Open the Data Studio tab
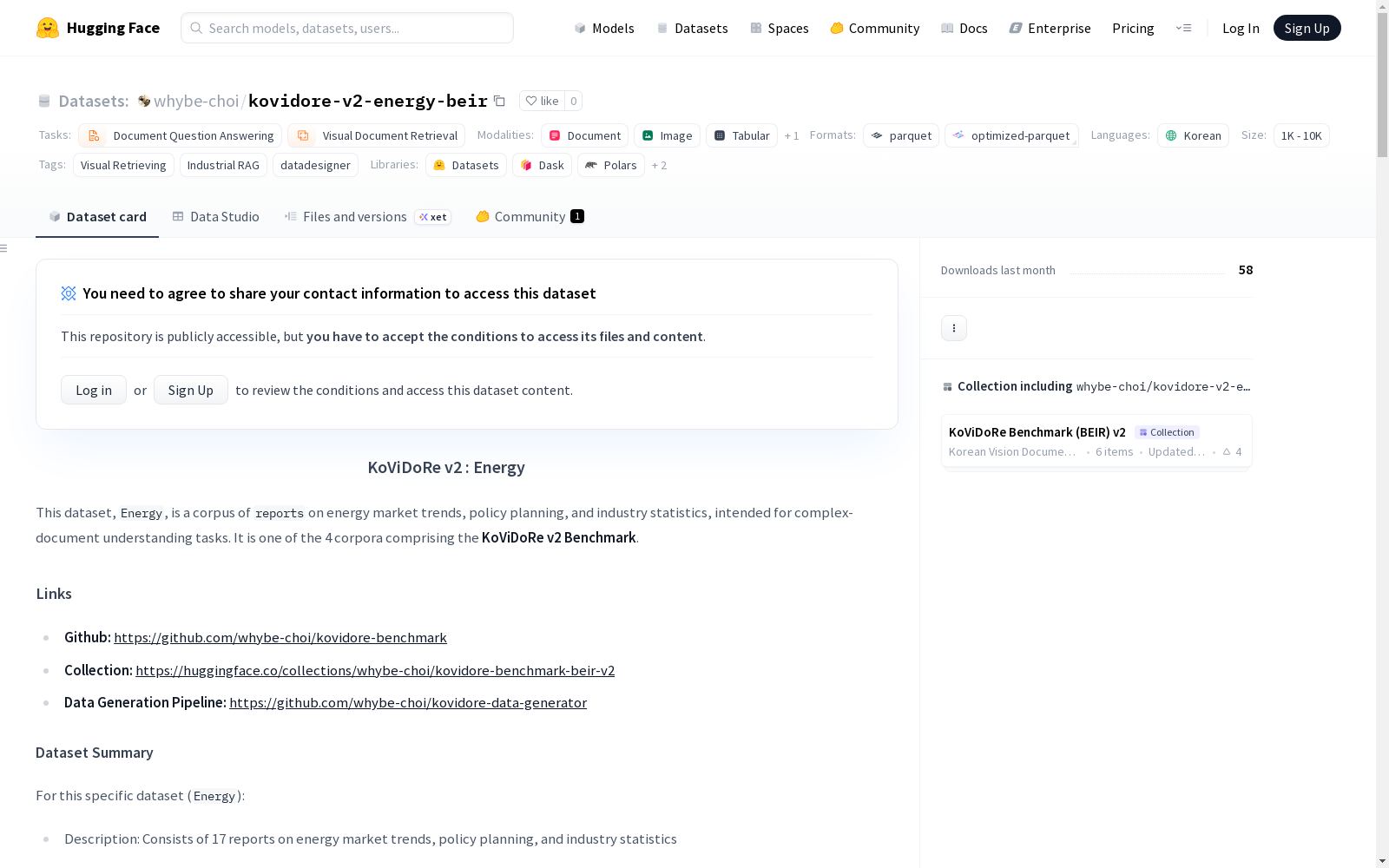1389x868 pixels. 215,217
